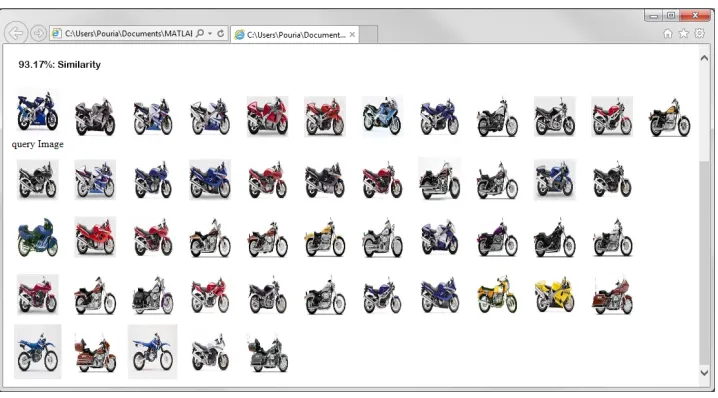Click the scrollbar up arrow

704,58
